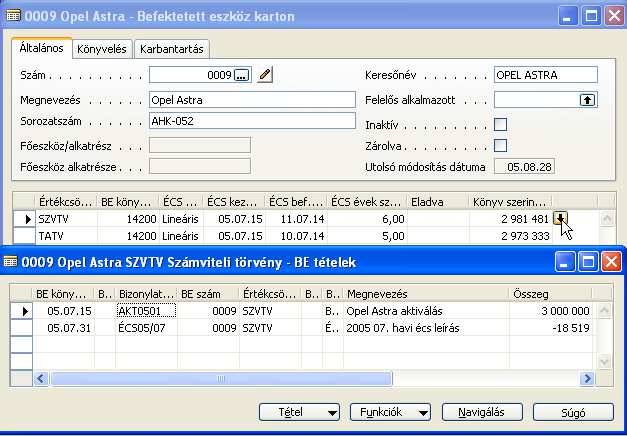Screen dimensions: 627x436
Task: Open the lookup ellipsis button in Szám field
Action: tap(242, 75)
